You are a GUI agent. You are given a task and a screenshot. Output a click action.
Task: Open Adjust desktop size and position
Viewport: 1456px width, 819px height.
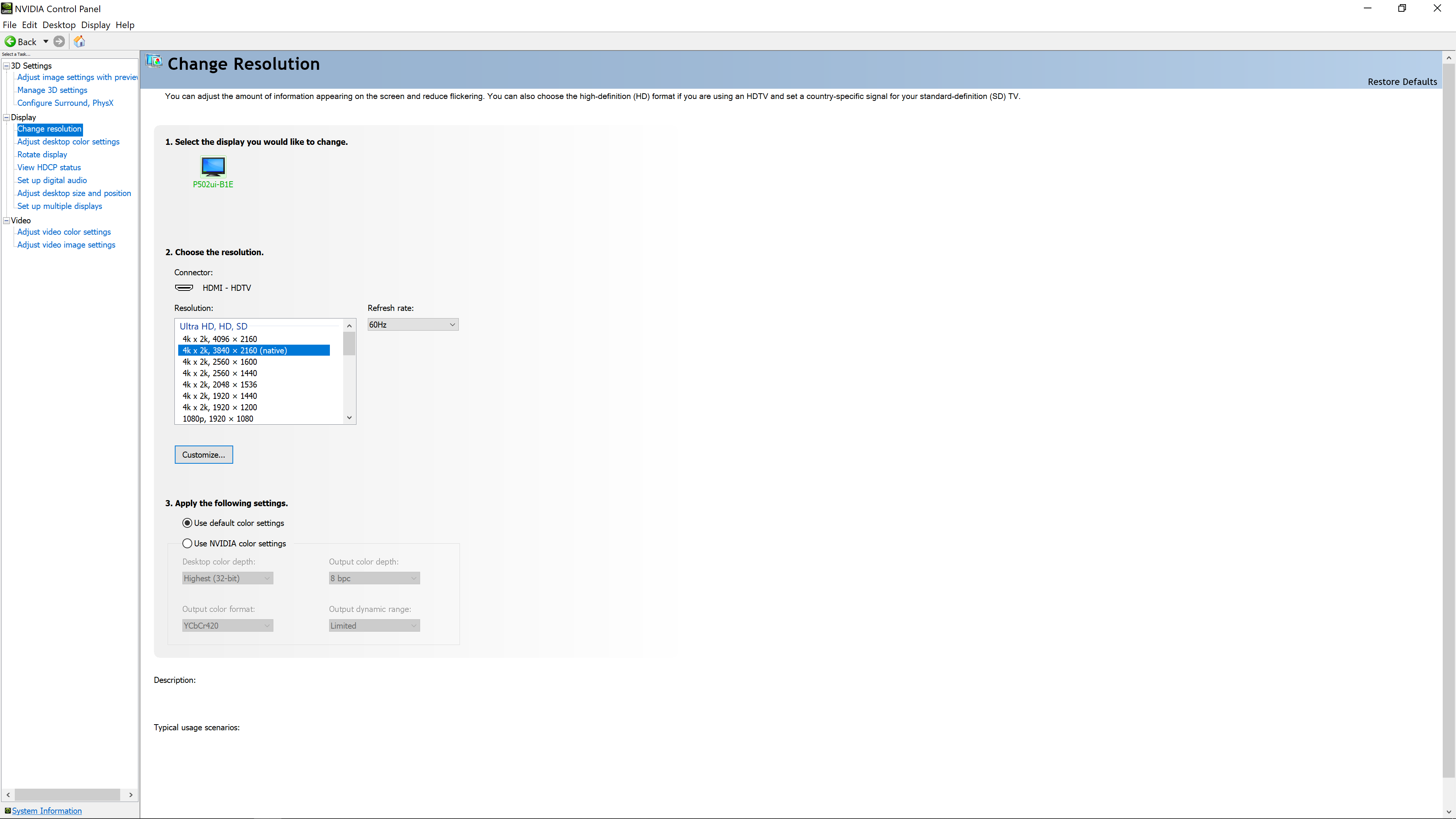(74, 193)
